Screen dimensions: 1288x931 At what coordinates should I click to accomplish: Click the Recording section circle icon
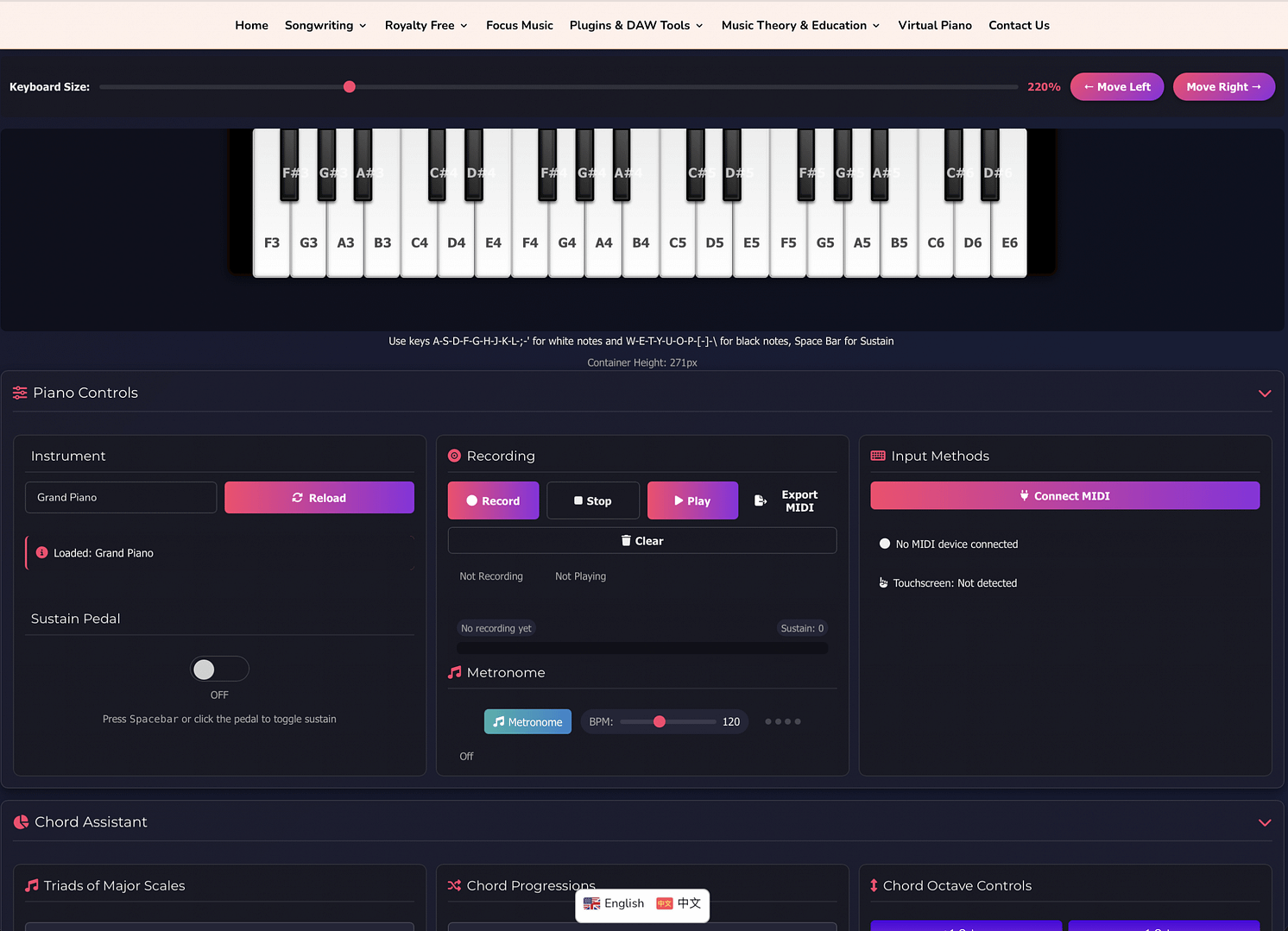[454, 456]
